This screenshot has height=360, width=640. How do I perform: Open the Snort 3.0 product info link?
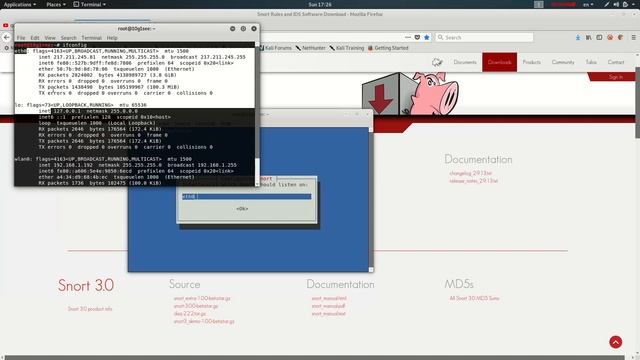point(90,309)
